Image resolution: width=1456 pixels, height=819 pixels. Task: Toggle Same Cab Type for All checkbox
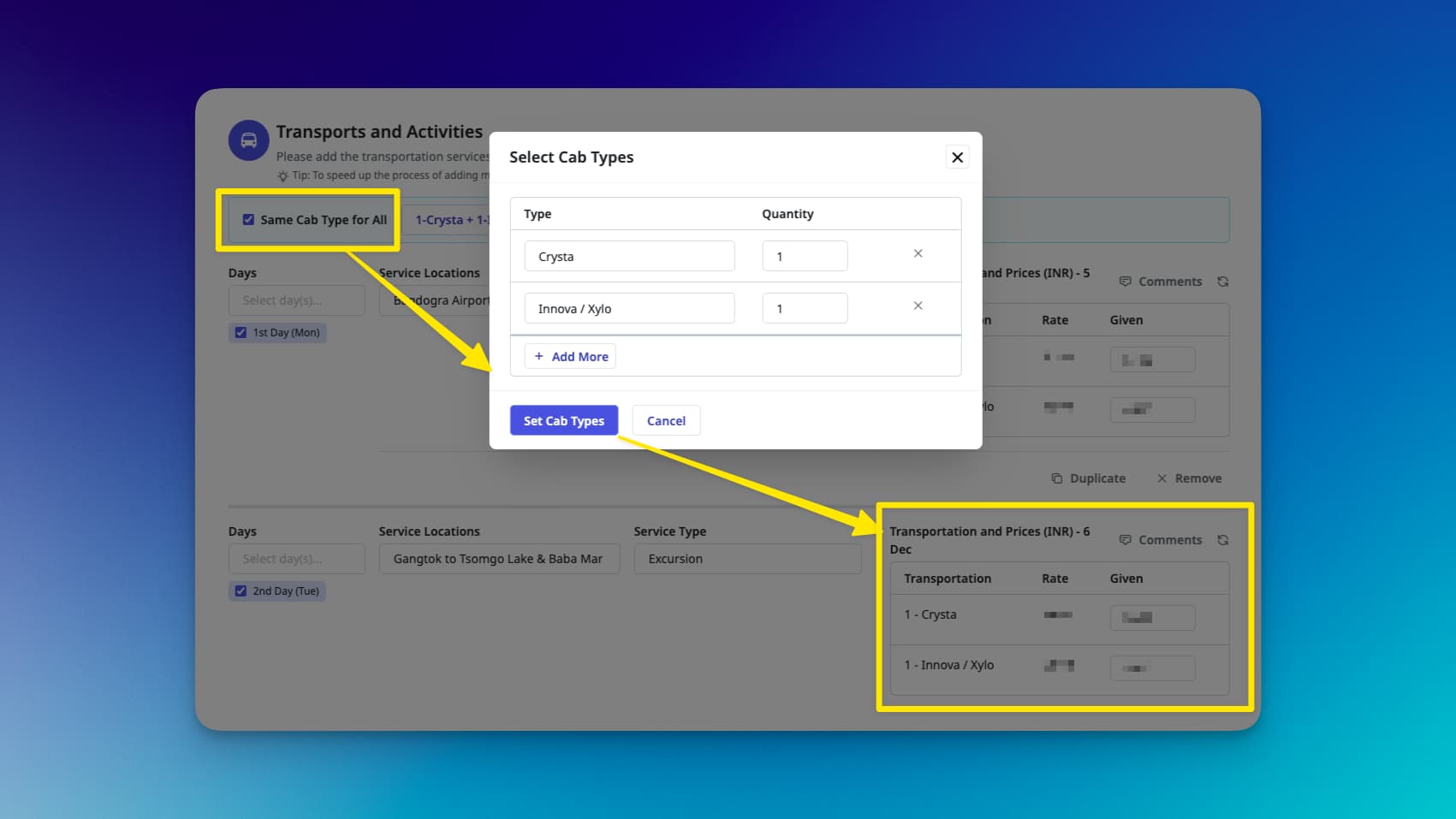[x=248, y=220]
